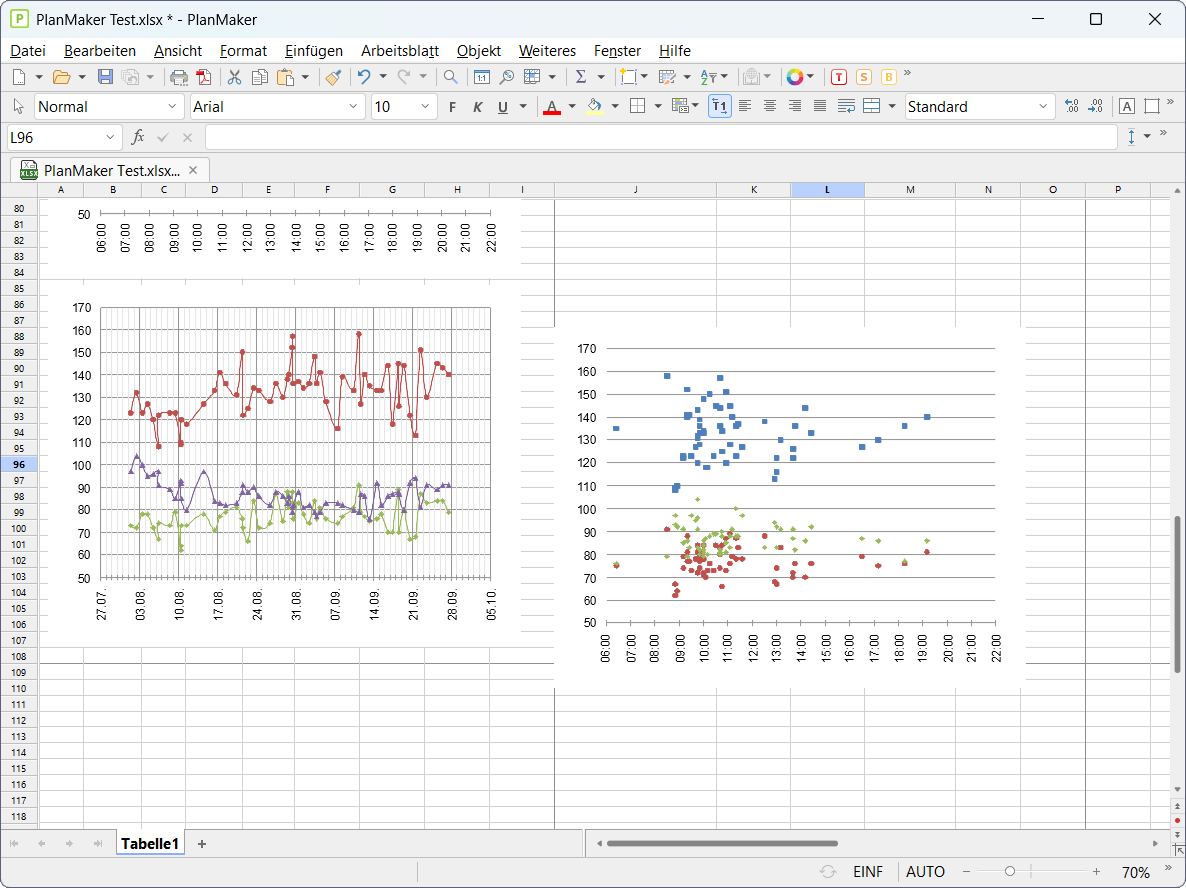This screenshot has height=888, width=1186.
Task: Open the Arbeitsblatt menu
Action: pyautogui.click(x=400, y=51)
